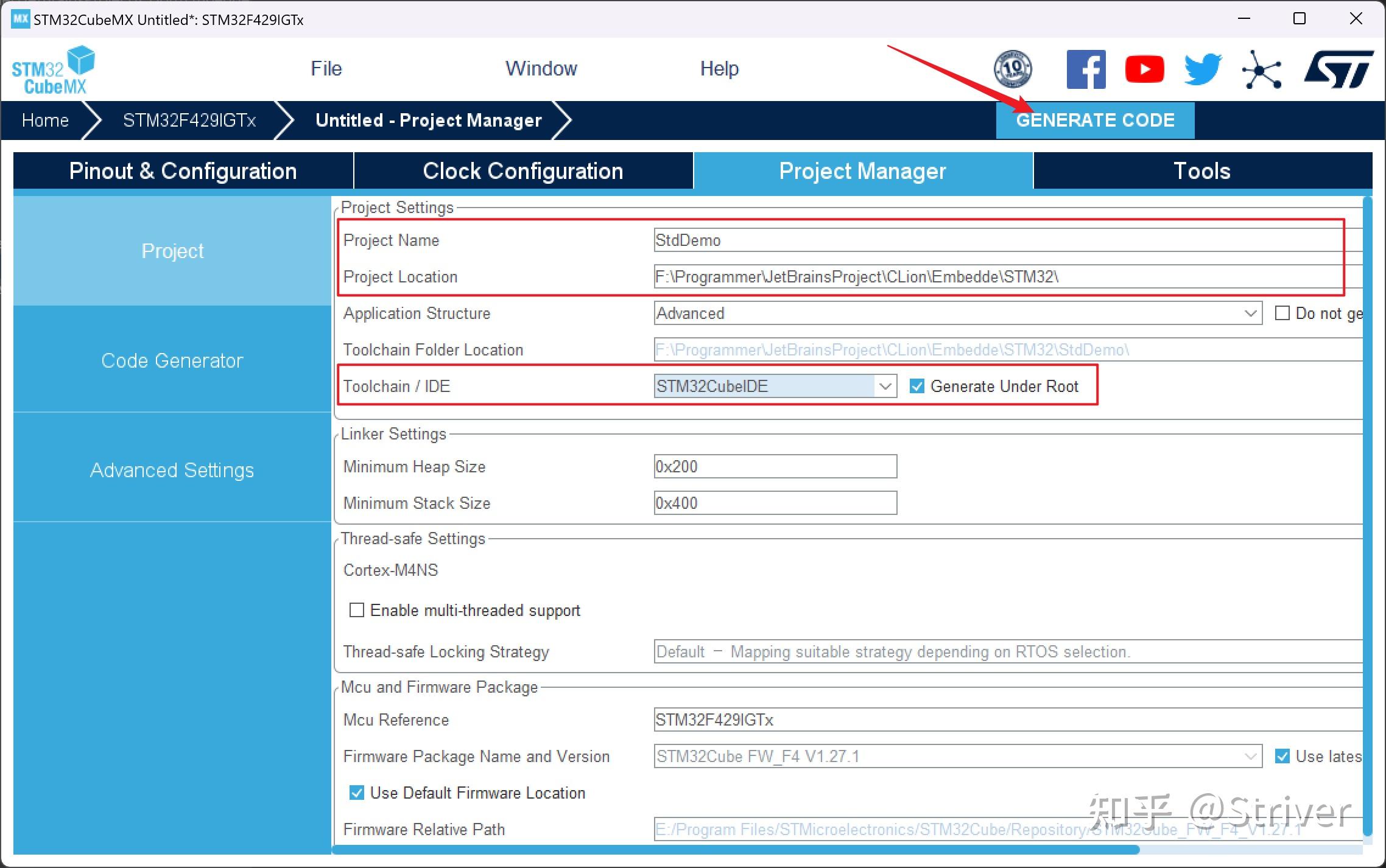The height and width of the screenshot is (868, 1386).
Task: Switch to Project Manager tab
Action: 863,171
